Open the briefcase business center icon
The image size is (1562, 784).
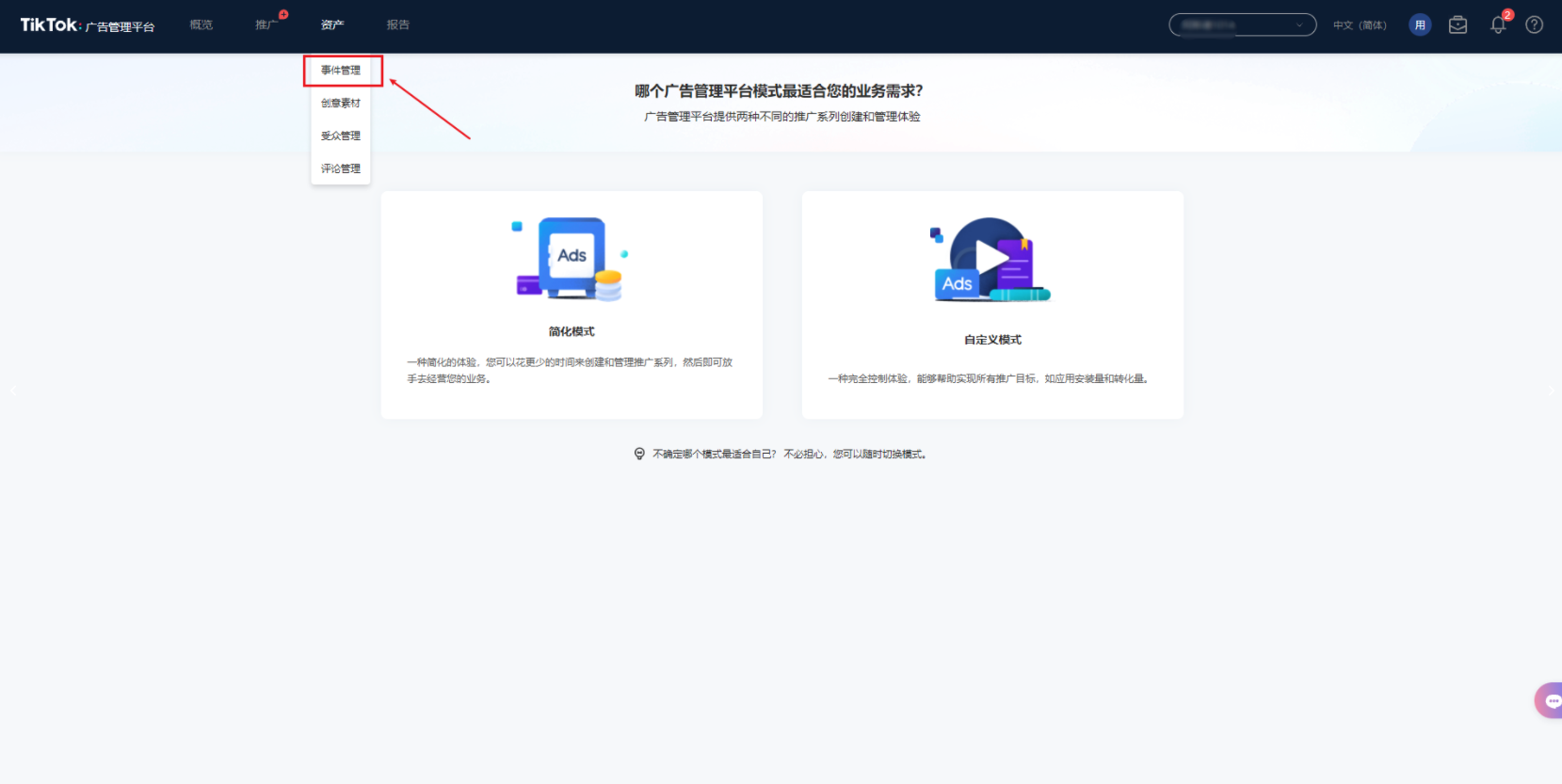coord(1457,25)
